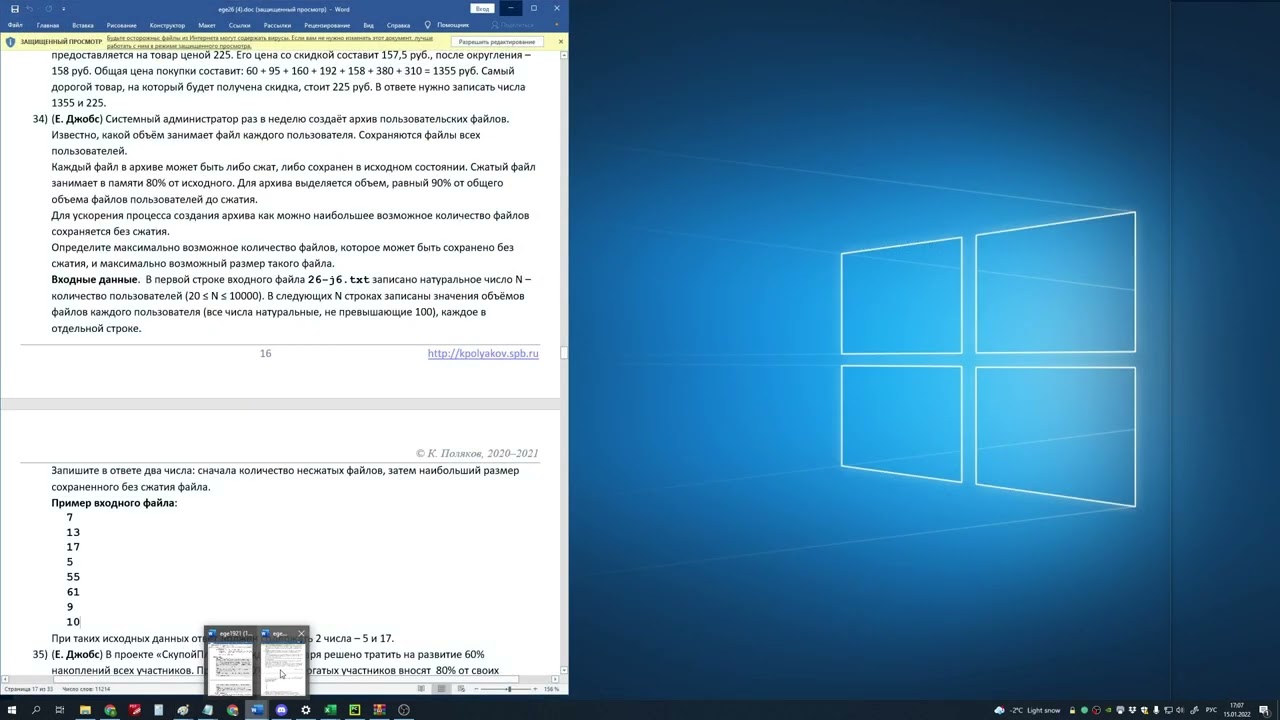The image size is (1280, 720).
Task: Open the Word icon on the taskbar
Action: coord(257,710)
